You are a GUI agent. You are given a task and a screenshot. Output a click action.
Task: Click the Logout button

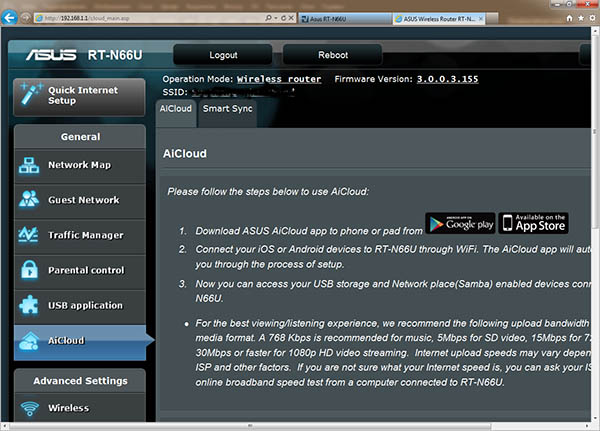pos(223,55)
